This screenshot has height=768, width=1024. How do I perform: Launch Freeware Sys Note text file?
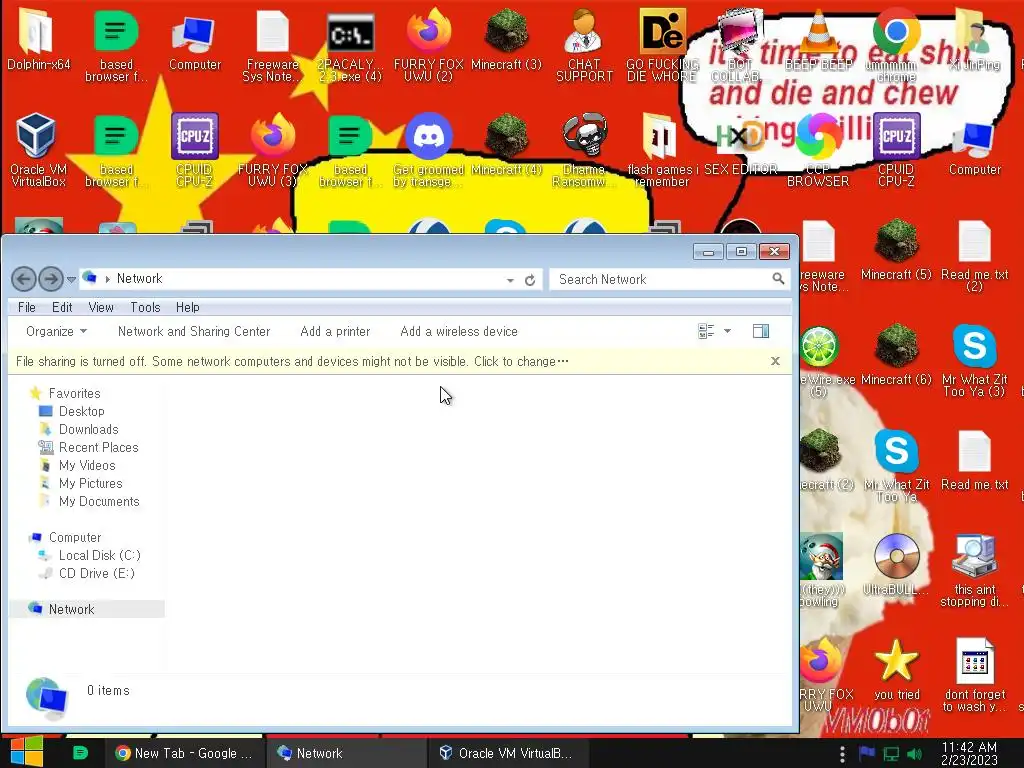coord(272,44)
